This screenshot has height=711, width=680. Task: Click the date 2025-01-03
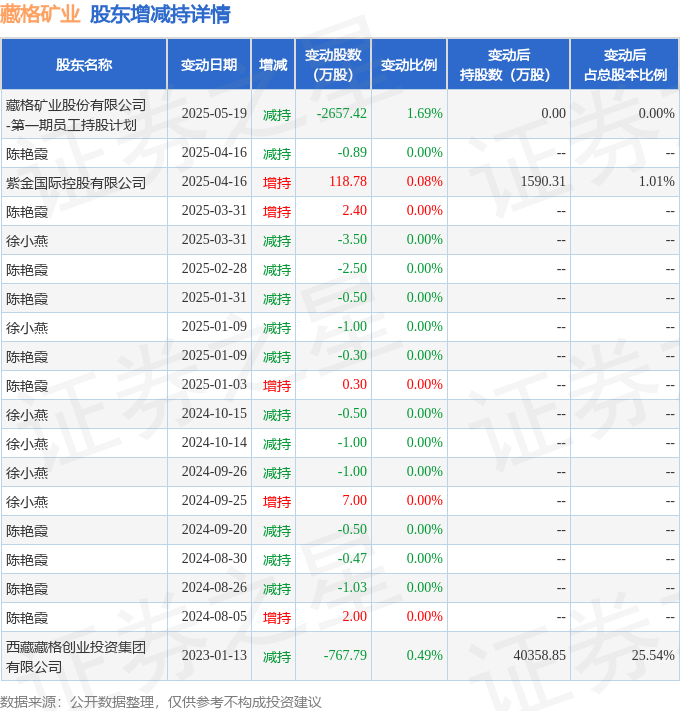pos(214,385)
